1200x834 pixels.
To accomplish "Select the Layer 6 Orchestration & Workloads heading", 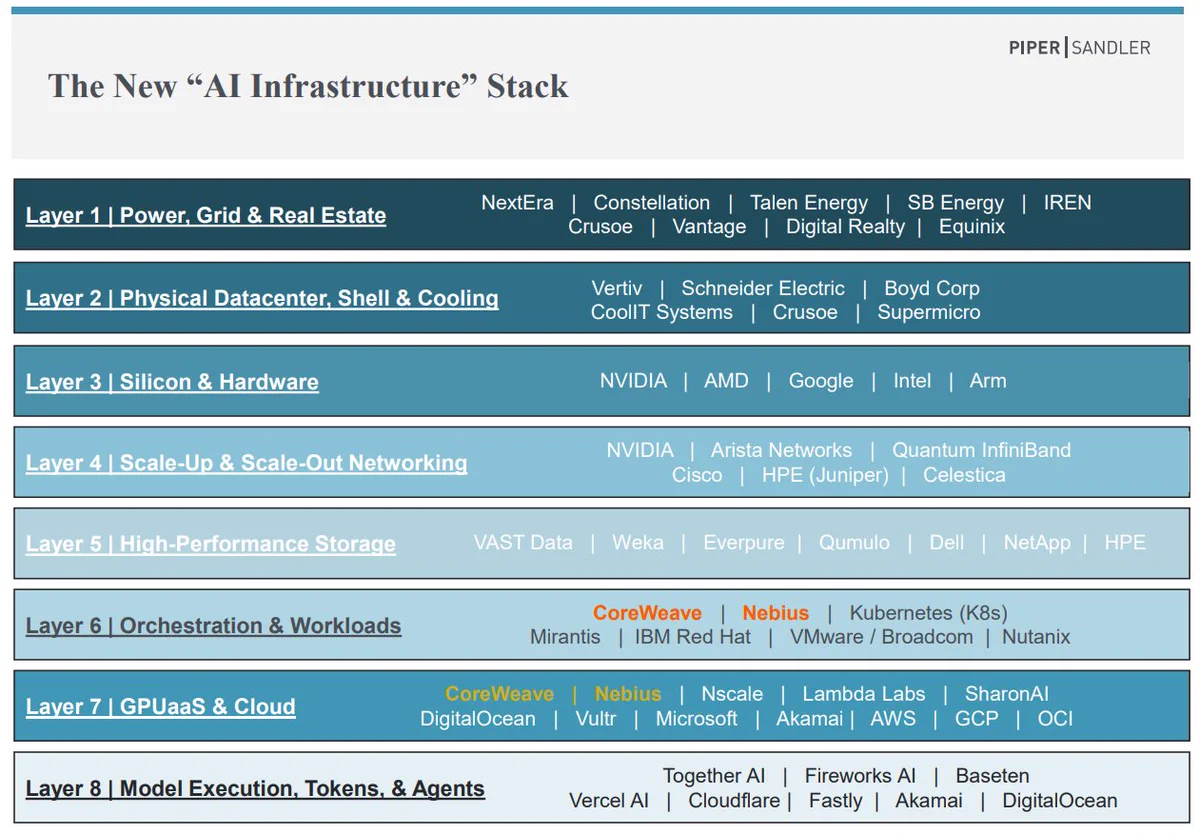I will pos(213,626).
